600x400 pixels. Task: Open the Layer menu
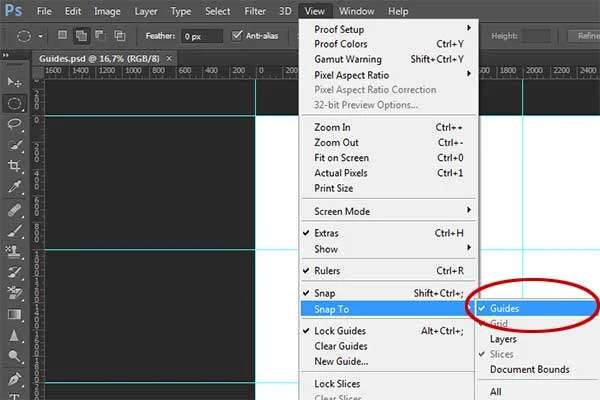pos(146,11)
